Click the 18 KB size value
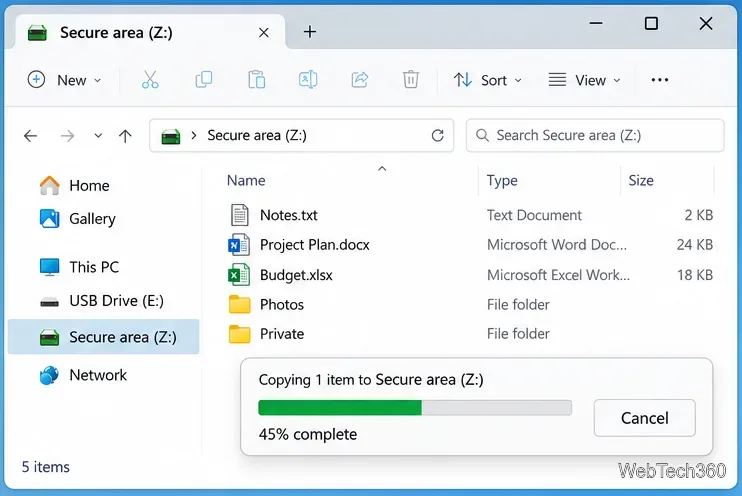This screenshot has width=742, height=496. (x=695, y=275)
